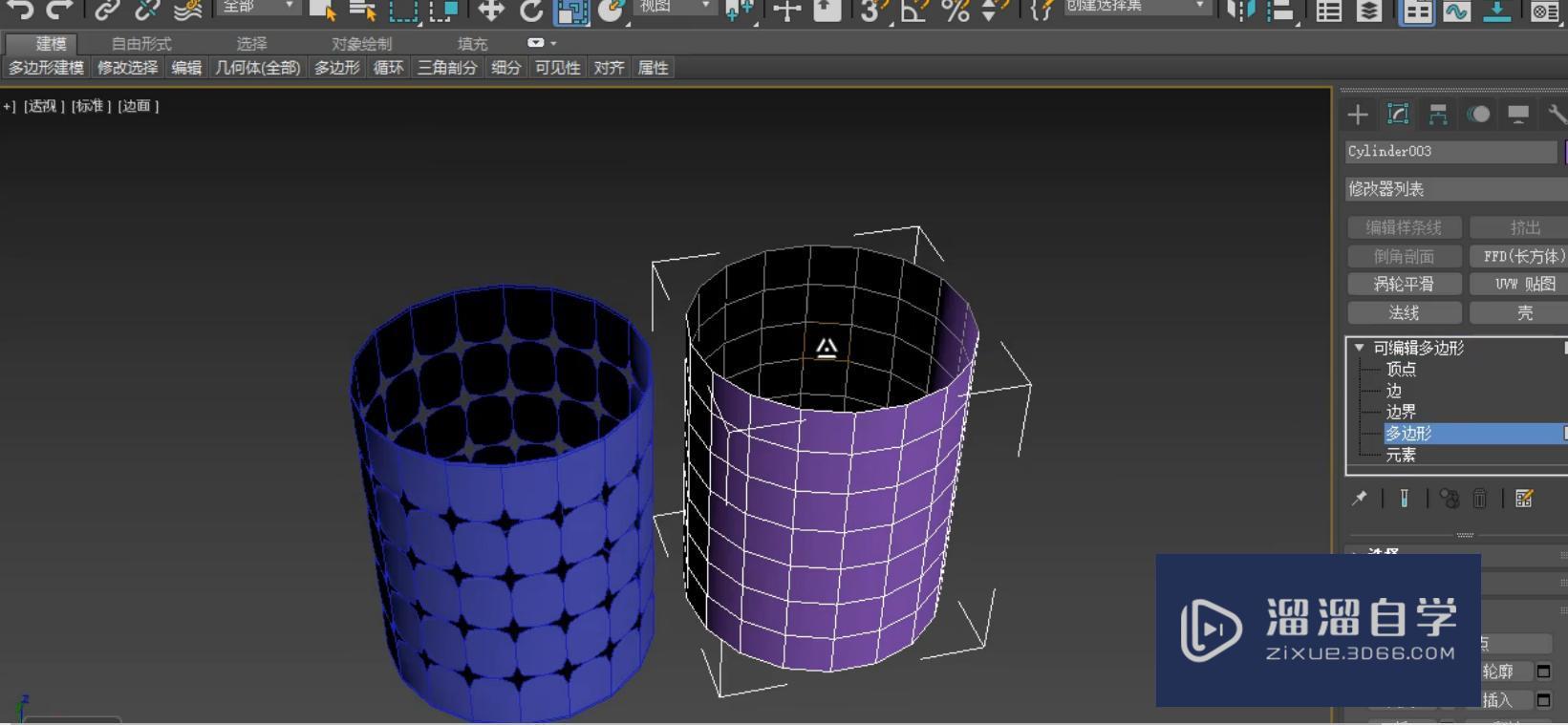Click the Unlink Selection icon

click(147, 10)
